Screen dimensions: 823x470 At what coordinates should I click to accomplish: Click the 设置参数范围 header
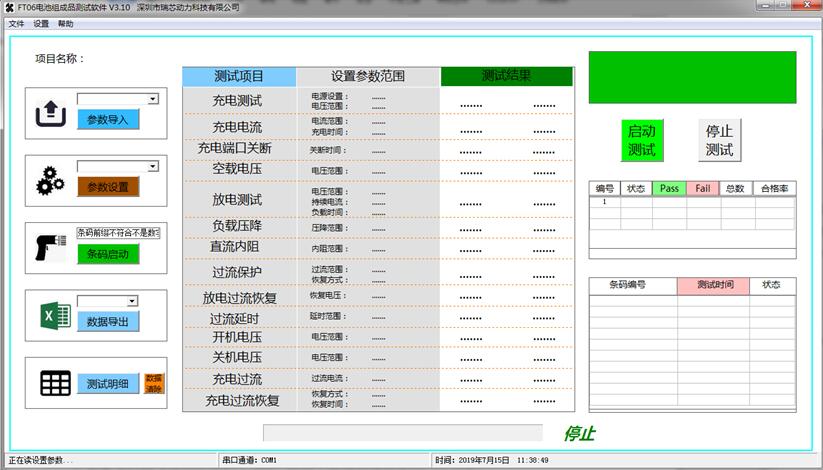pyautogui.click(x=368, y=76)
